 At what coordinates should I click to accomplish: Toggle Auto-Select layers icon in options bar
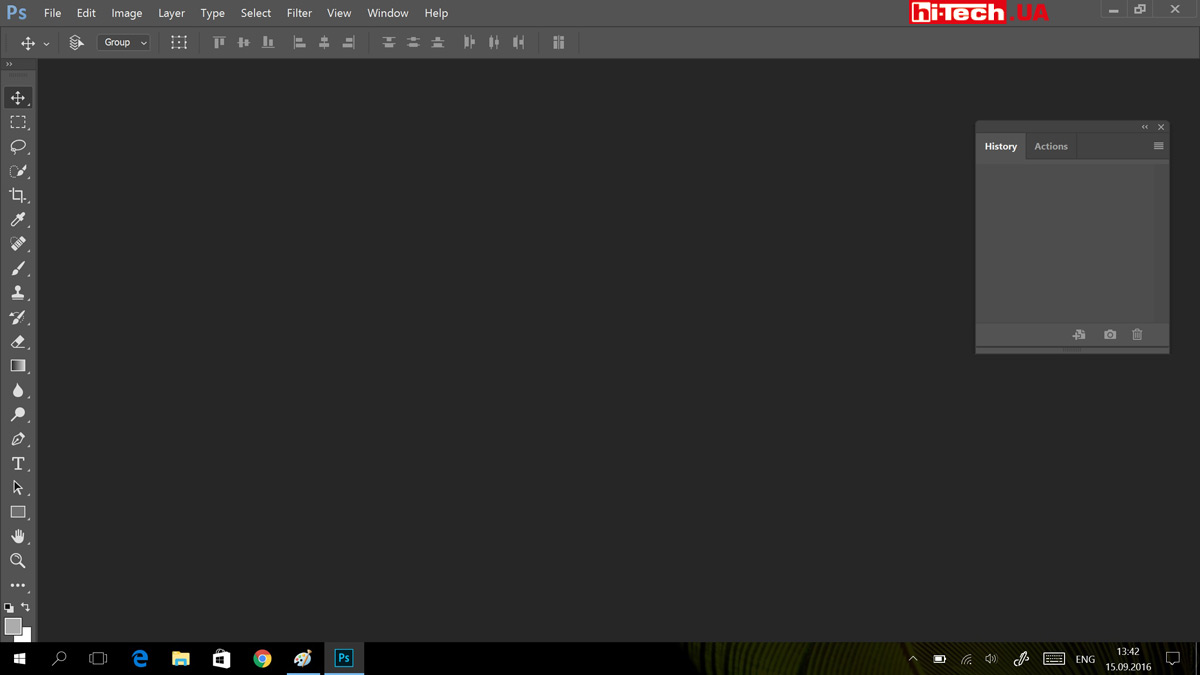(x=76, y=43)
